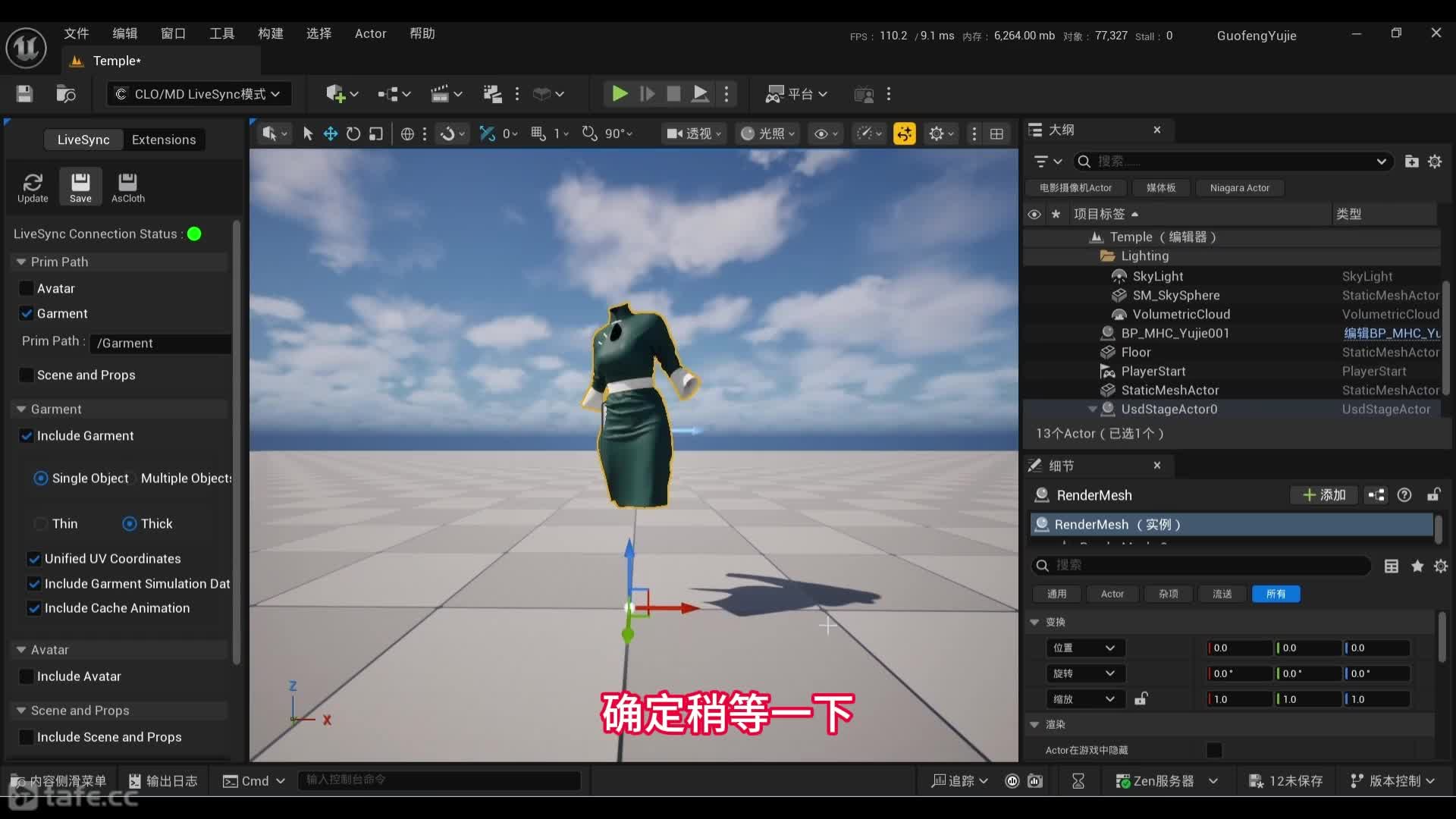This screenshot has width=1456, height=819.
Task: Click the Save icon in LiveSync panel
Action: pos(80,184)
